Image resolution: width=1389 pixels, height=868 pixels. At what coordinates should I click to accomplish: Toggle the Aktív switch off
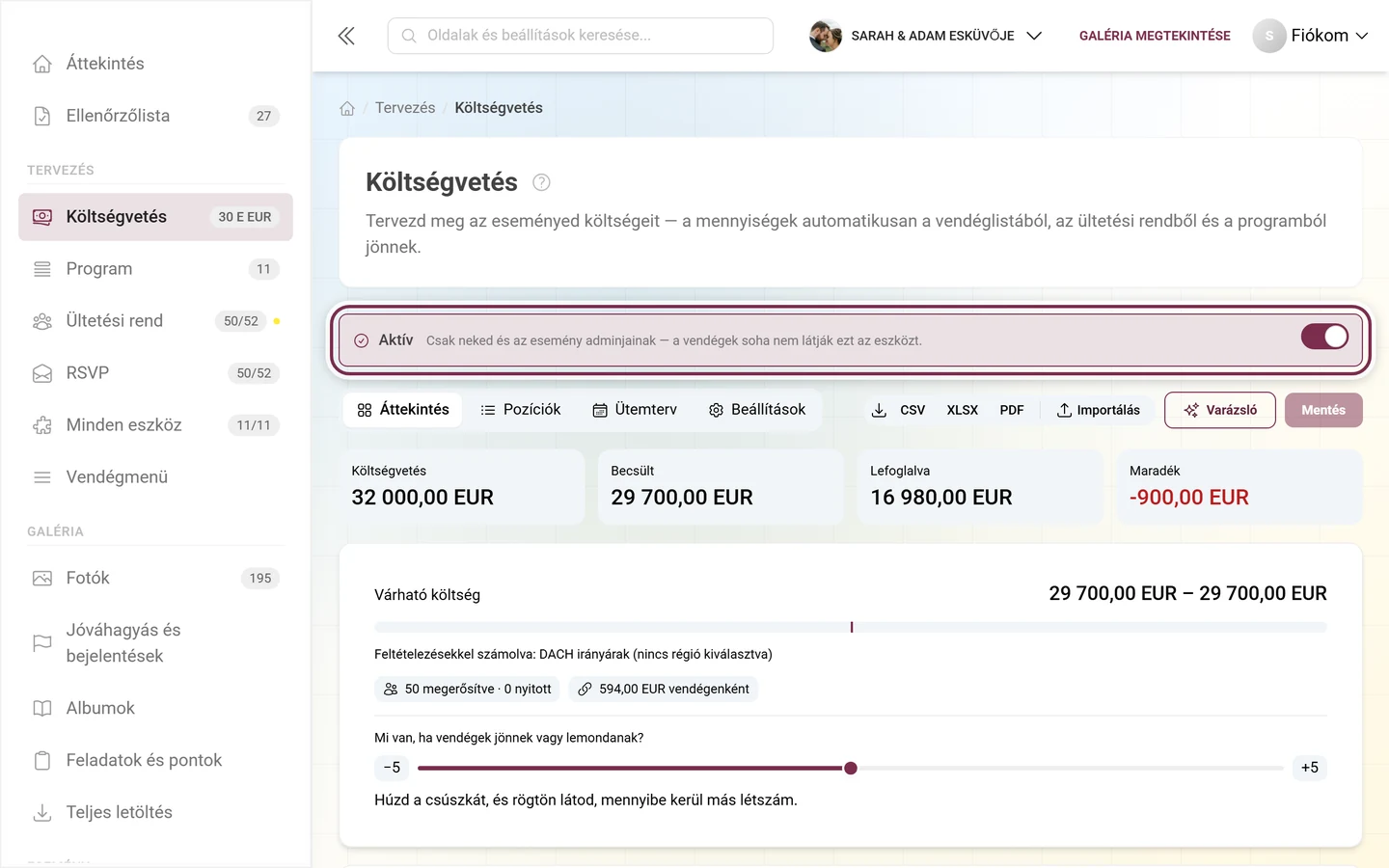tap(1324, 337)
